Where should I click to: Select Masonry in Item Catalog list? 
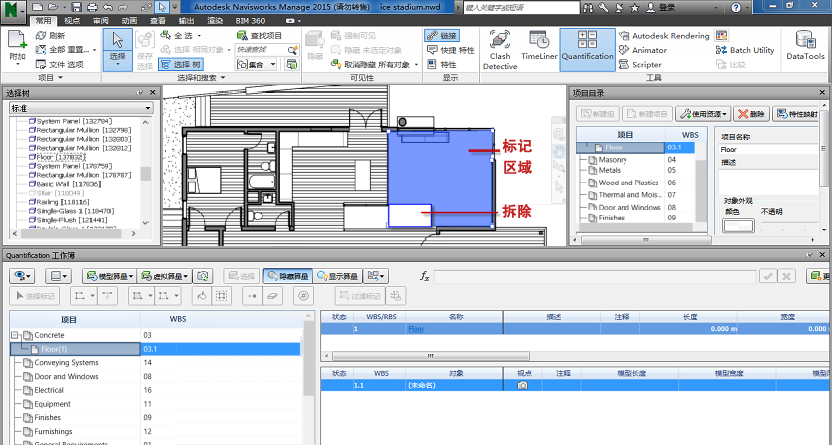click(613, 160)
